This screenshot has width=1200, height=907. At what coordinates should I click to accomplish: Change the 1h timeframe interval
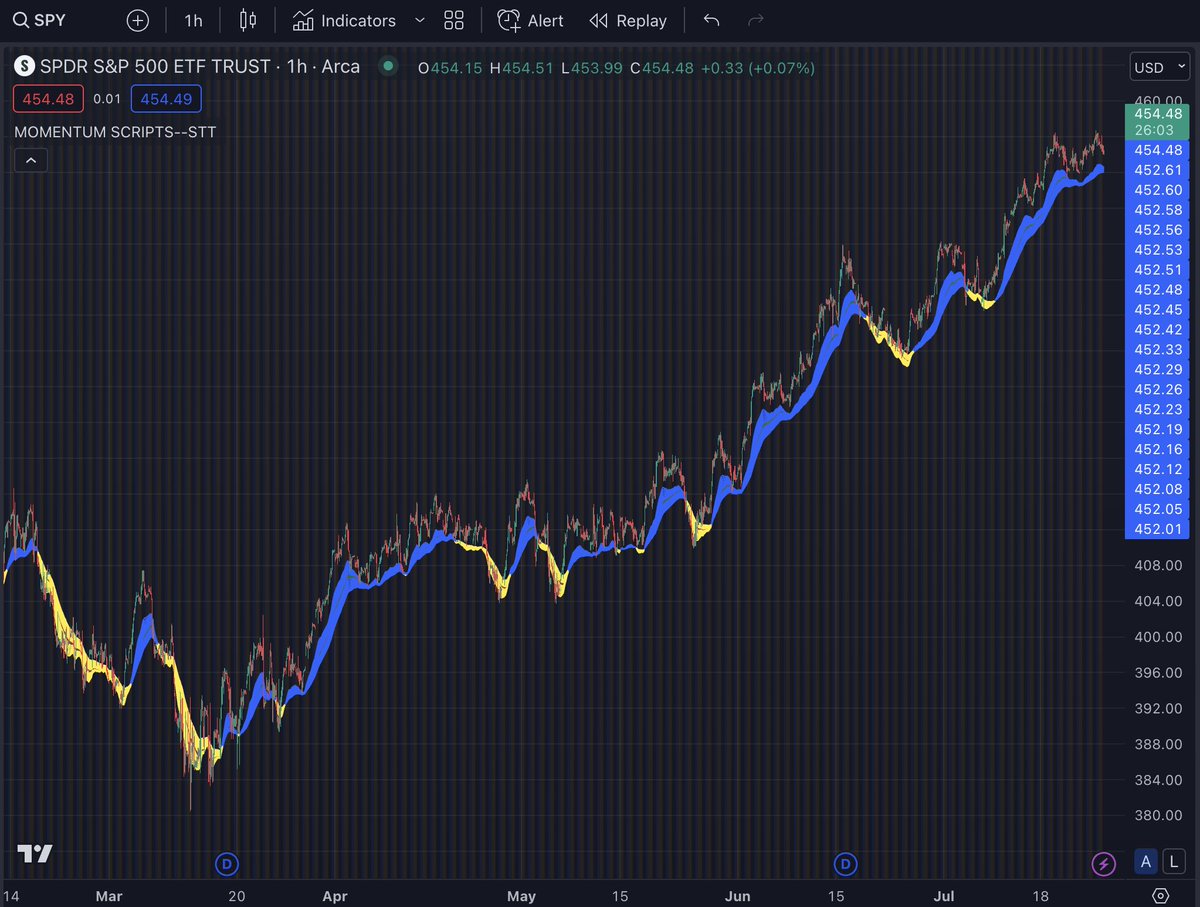tap(193, 20)
